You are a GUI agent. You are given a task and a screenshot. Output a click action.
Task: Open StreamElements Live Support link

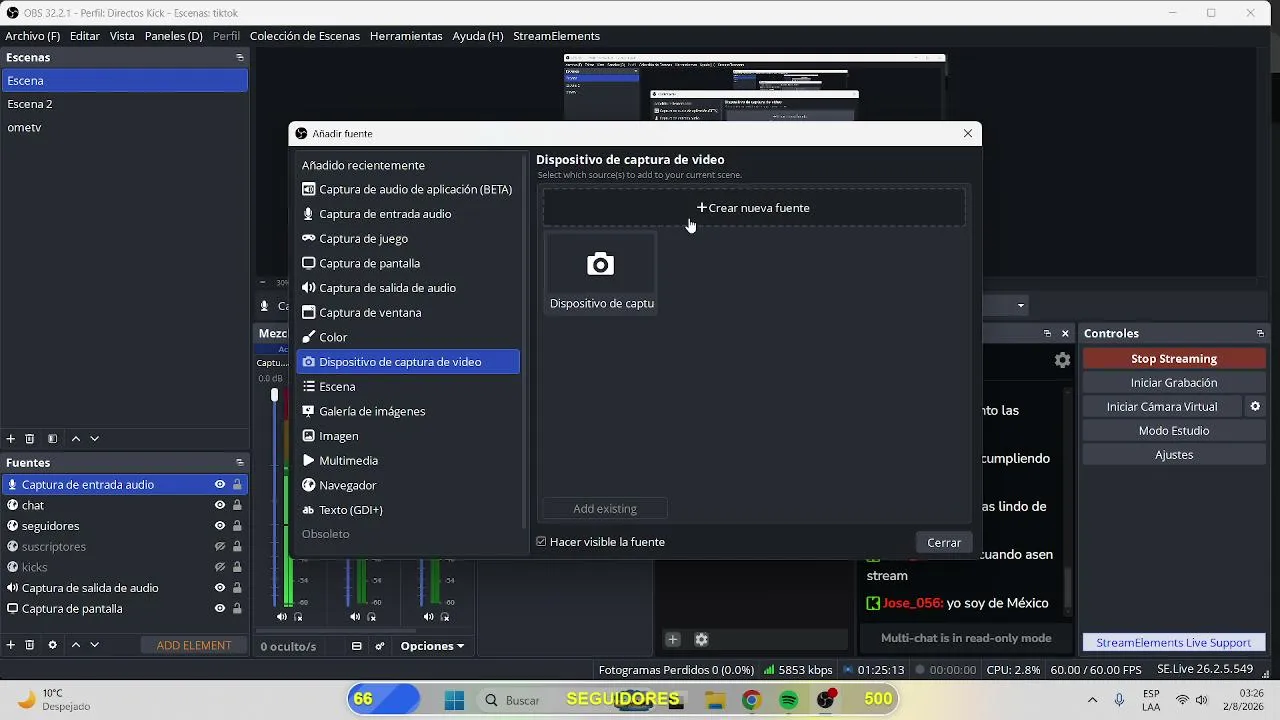[x=1174, y=643]
